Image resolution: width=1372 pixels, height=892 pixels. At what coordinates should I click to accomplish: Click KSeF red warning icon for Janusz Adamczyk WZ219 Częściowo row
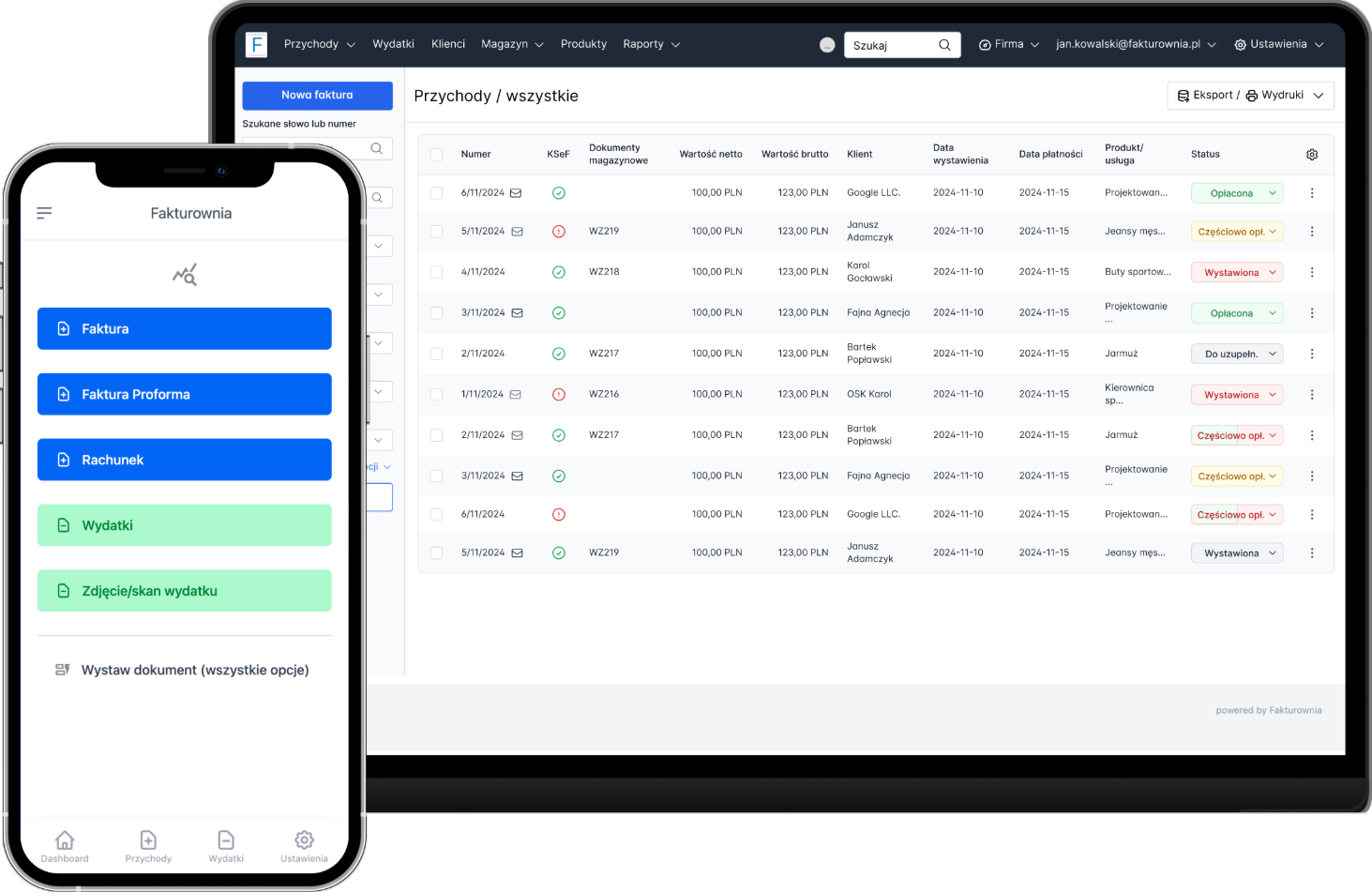[x=559, y=232]
